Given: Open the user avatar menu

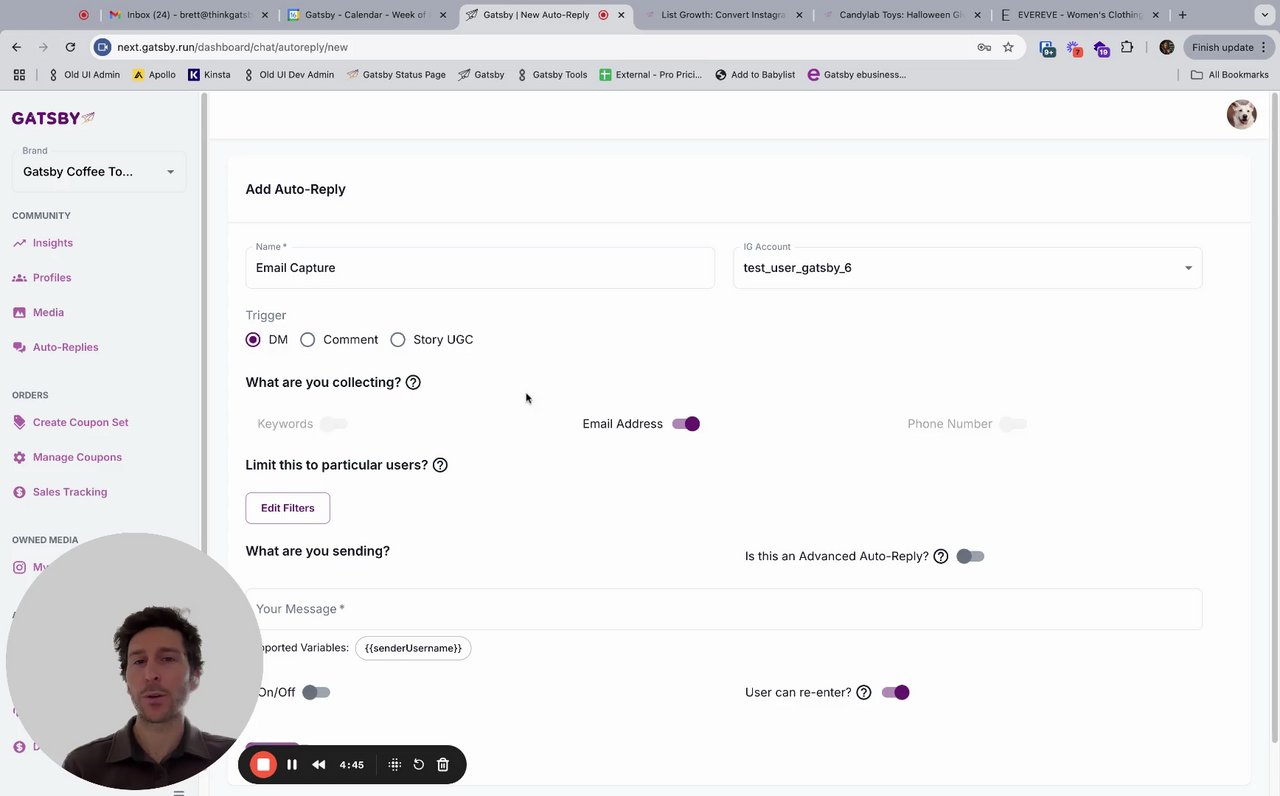Looking at the screenshot, I should pyautogui.click(x=1242, y=115).
